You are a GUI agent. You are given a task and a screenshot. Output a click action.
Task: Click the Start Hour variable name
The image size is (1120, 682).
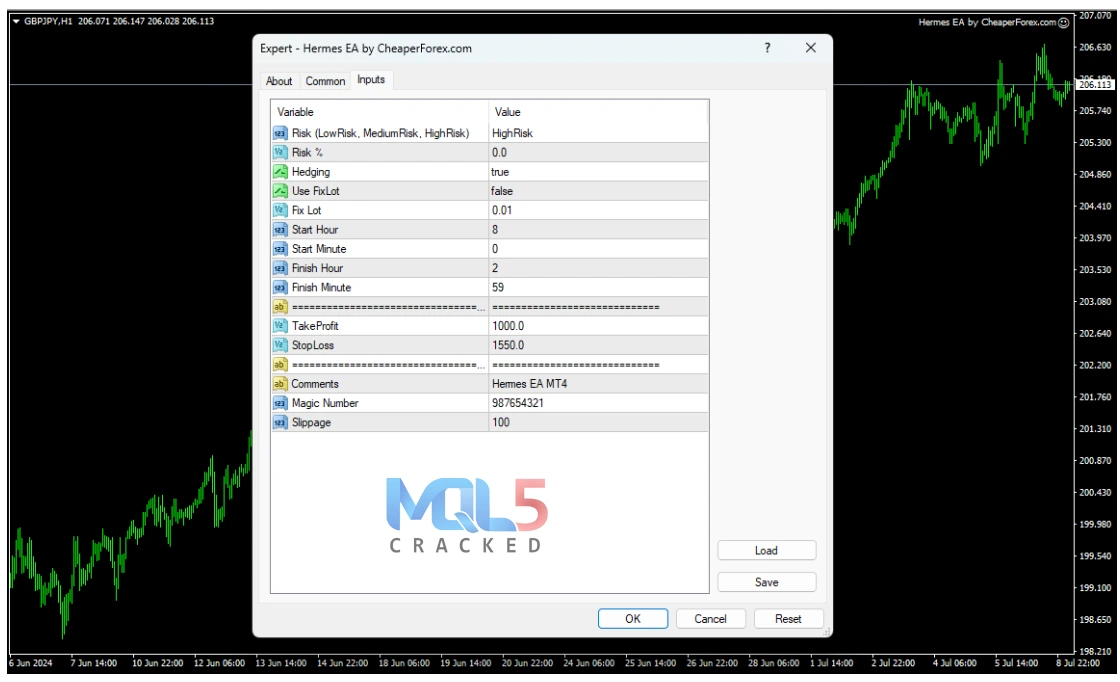point(315,230)
